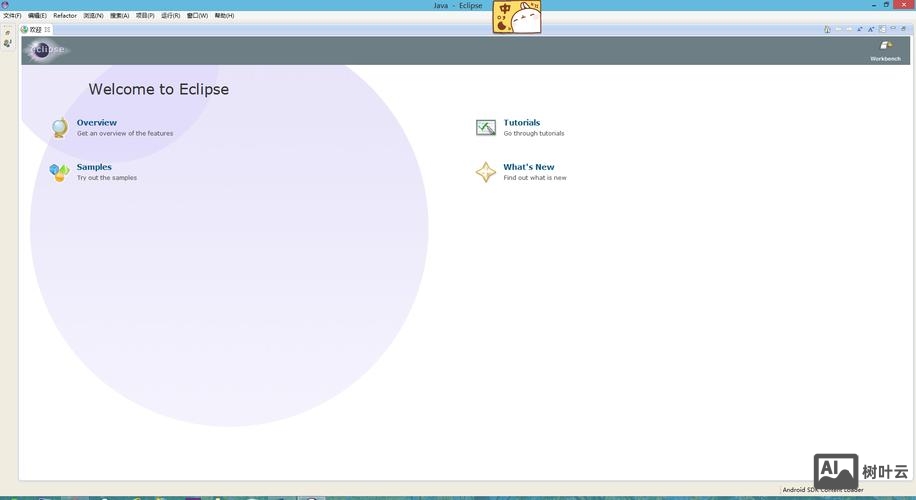This screenshot has width=916, height=500.
Task: Click the Customize page layout icon
Action: pos(882,29)
